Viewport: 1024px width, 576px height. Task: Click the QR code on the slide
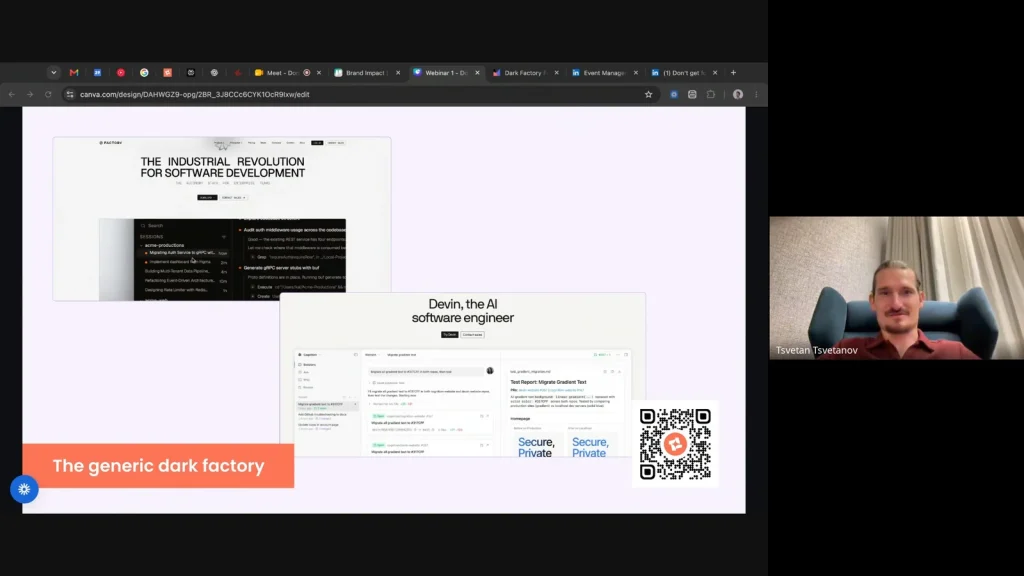(675, 444)
